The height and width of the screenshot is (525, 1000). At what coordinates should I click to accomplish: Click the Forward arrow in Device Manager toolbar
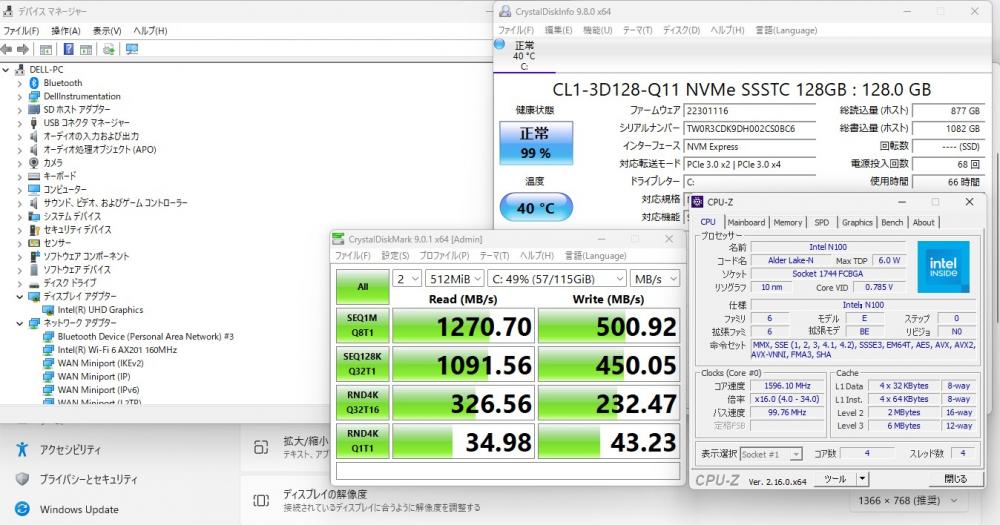(x=23, y=49)
